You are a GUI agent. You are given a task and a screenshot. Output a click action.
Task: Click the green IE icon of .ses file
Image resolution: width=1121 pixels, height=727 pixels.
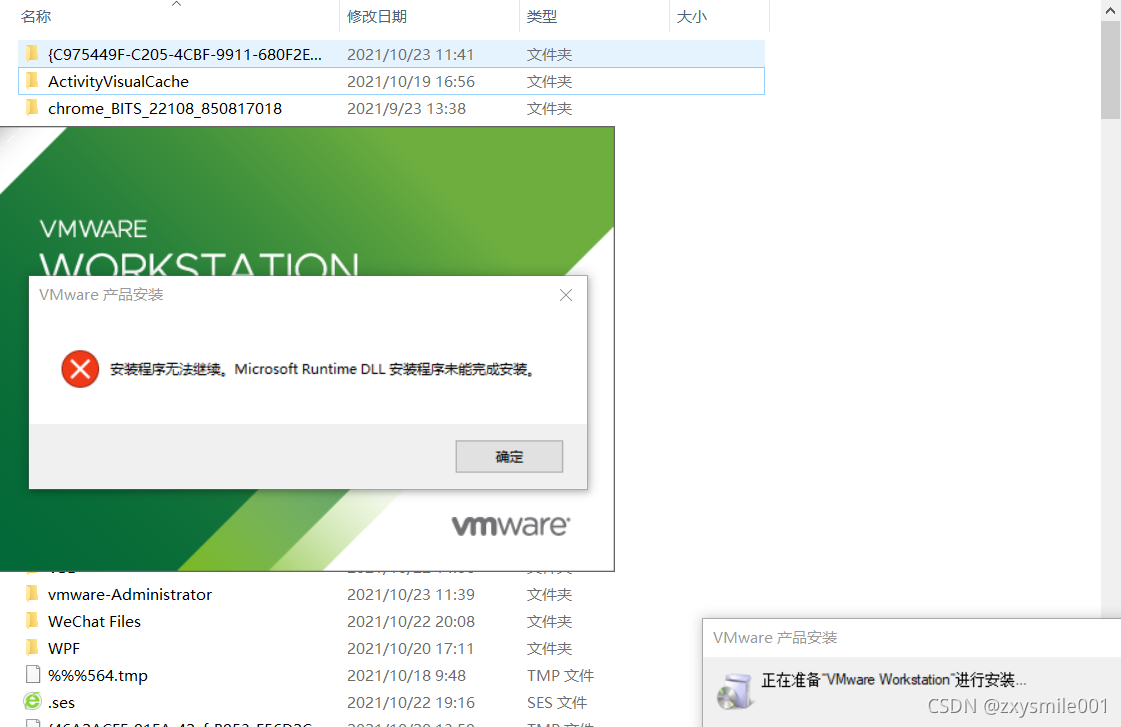(x=33, y=702)
